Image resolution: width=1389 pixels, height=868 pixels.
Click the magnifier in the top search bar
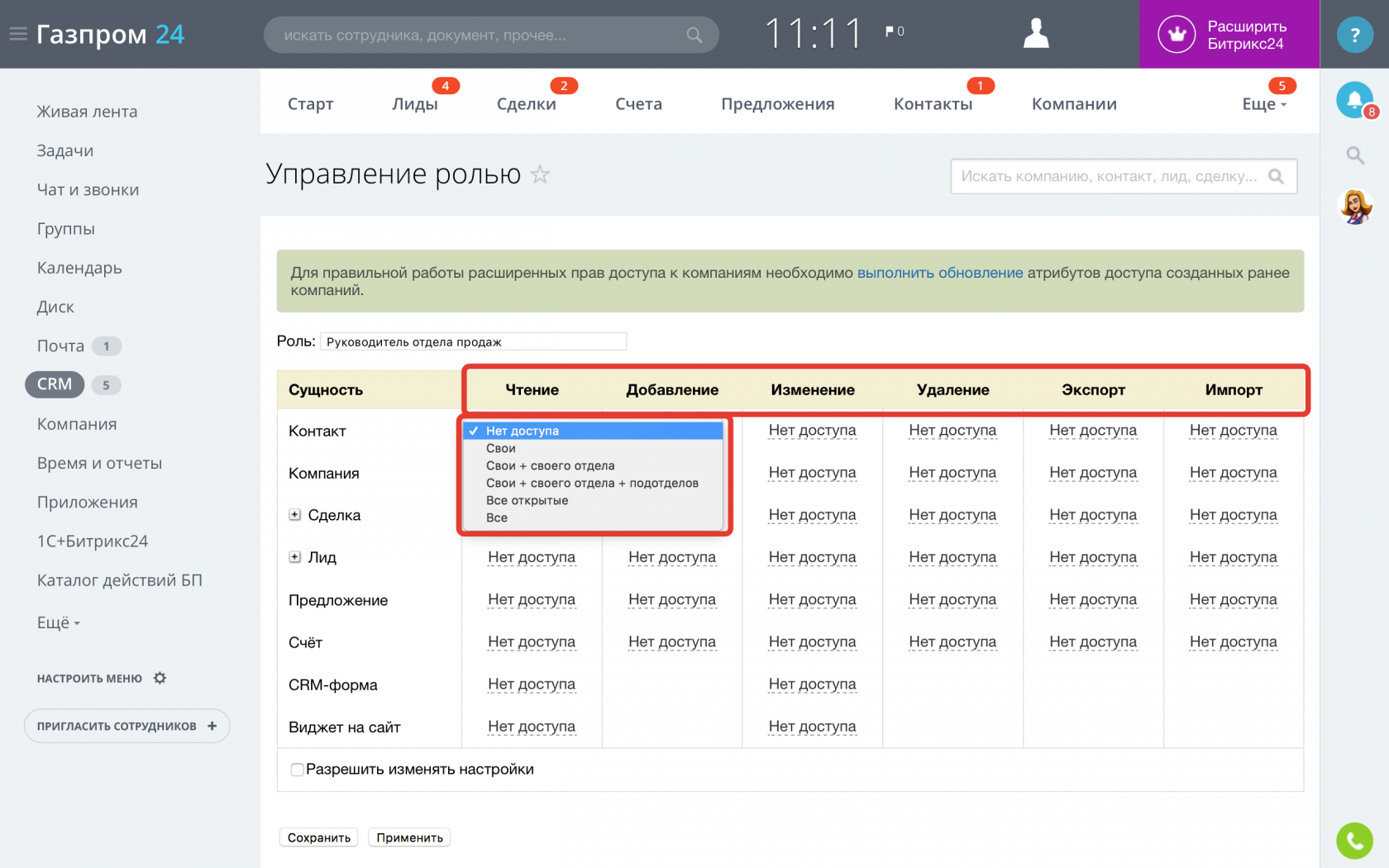pos(694,35)
